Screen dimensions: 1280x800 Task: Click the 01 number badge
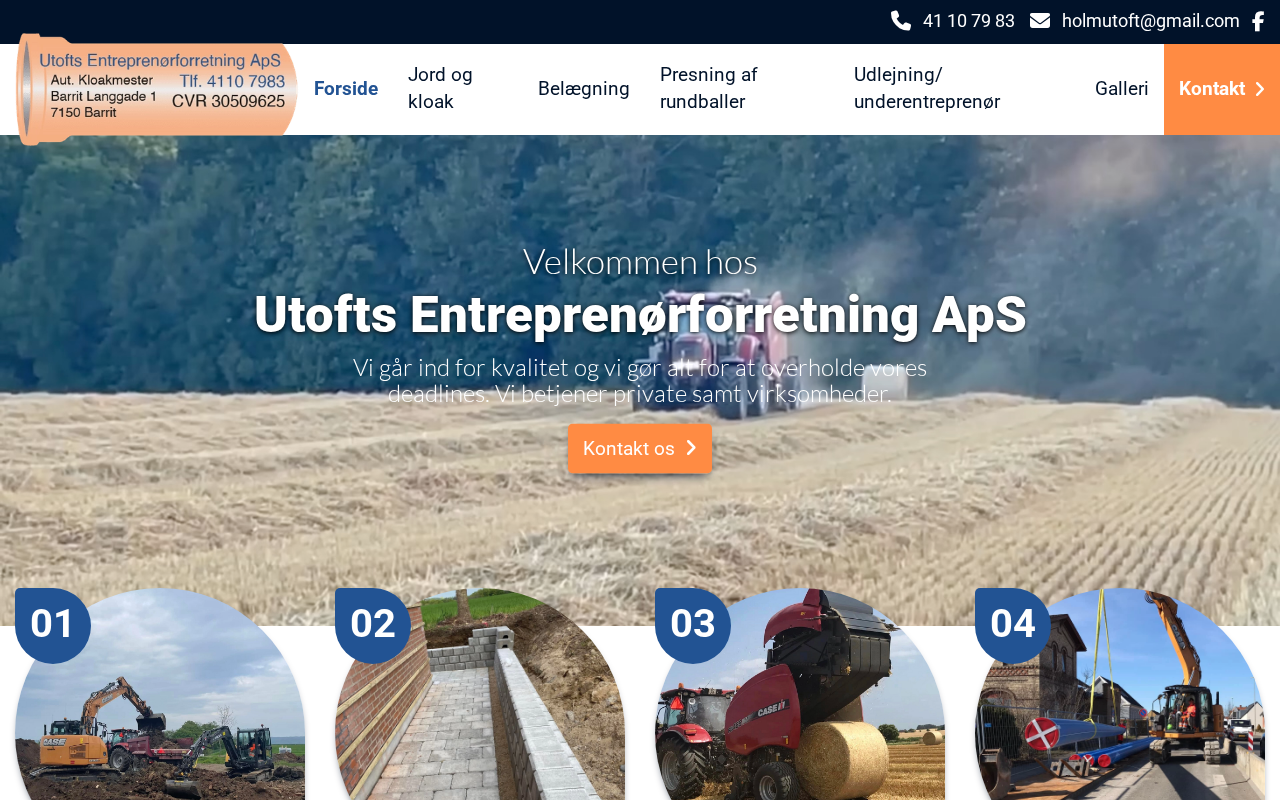click(x=53, y=626)
